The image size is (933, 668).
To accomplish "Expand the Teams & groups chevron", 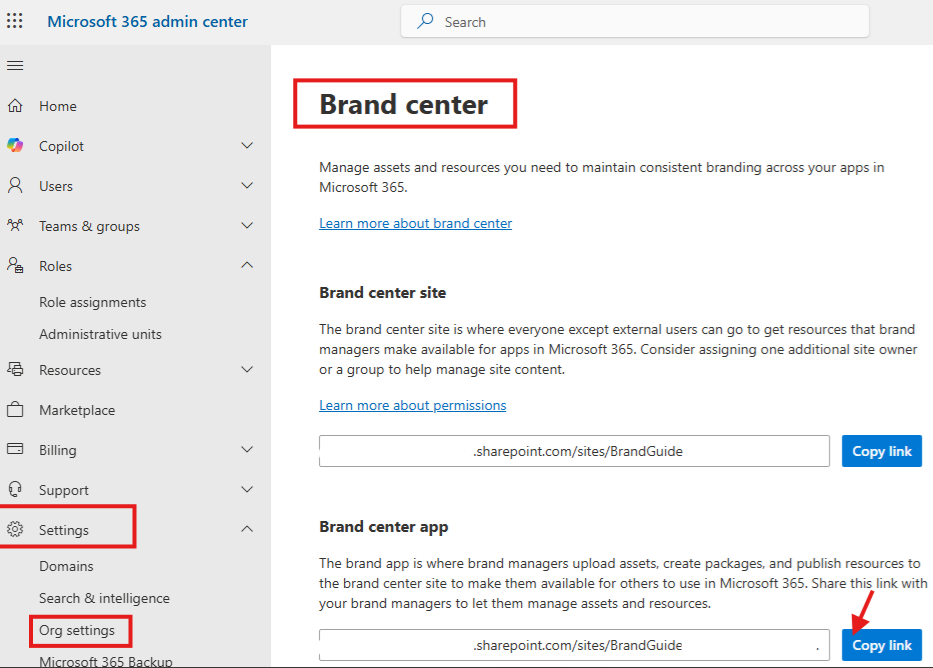I will [247, 225].
